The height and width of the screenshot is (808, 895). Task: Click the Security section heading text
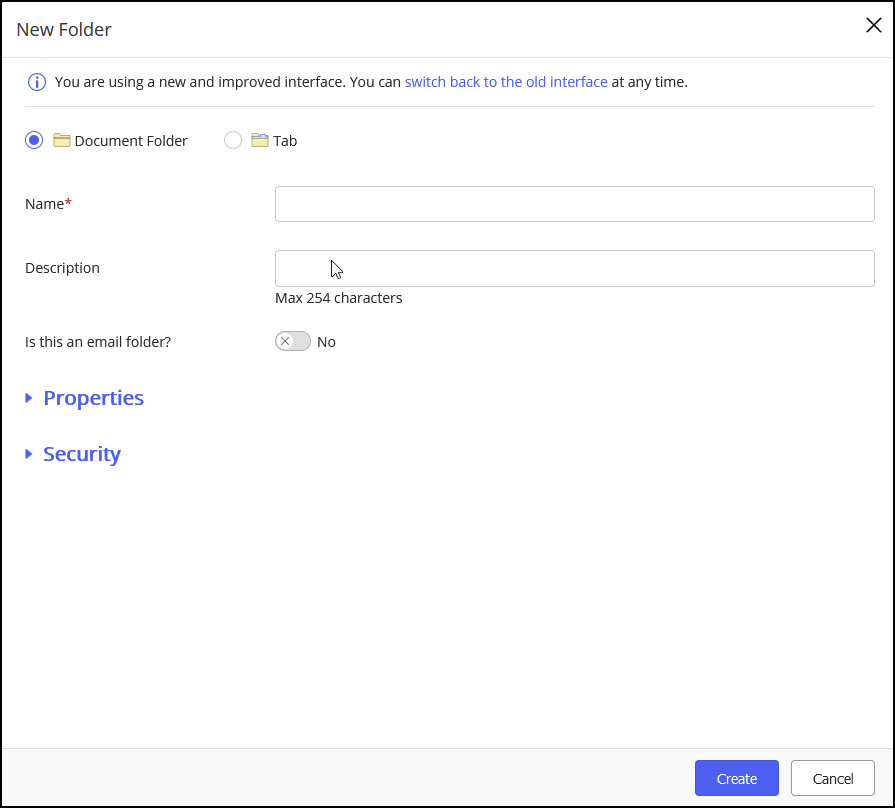[81, 453]
